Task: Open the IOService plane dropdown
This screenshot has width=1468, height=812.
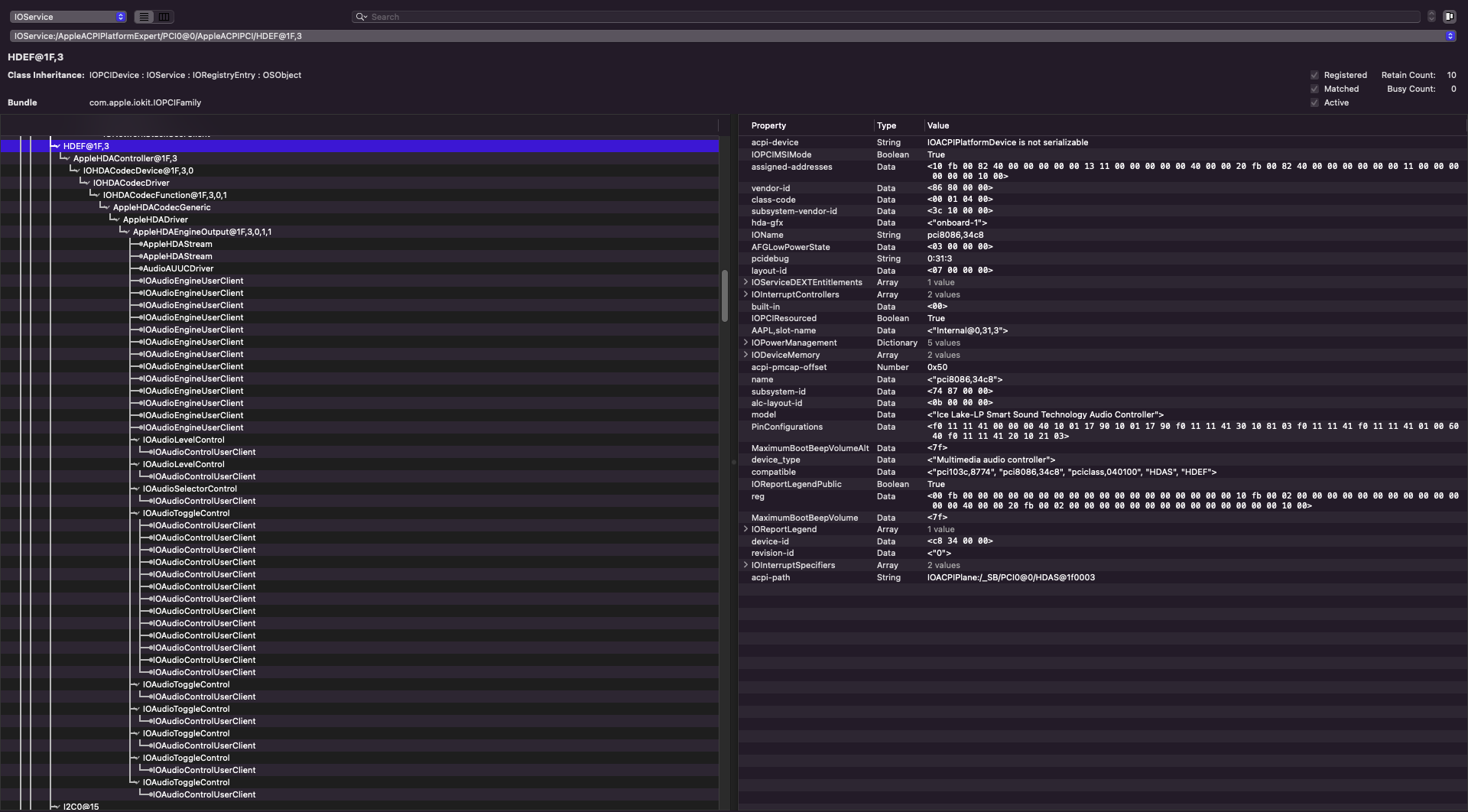Action: pyautogui.click(x=68, y=17)
